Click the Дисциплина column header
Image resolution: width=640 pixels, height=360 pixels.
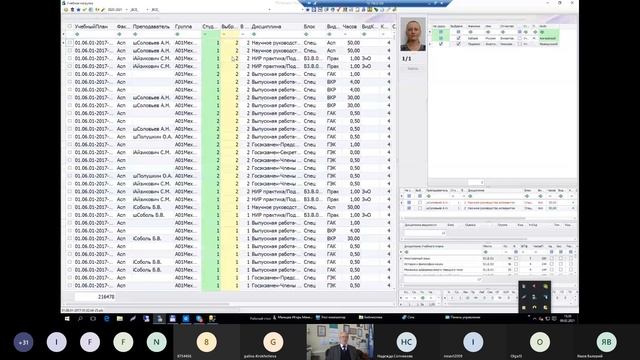[266, 27]
